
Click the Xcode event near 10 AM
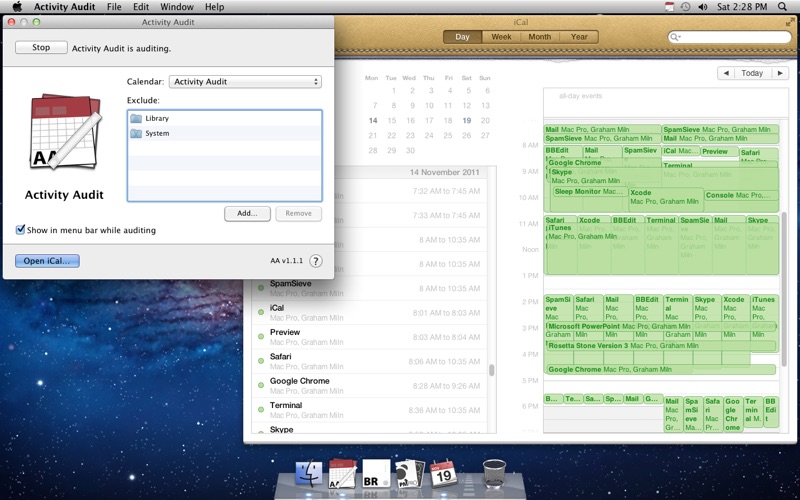pos(666,197)
